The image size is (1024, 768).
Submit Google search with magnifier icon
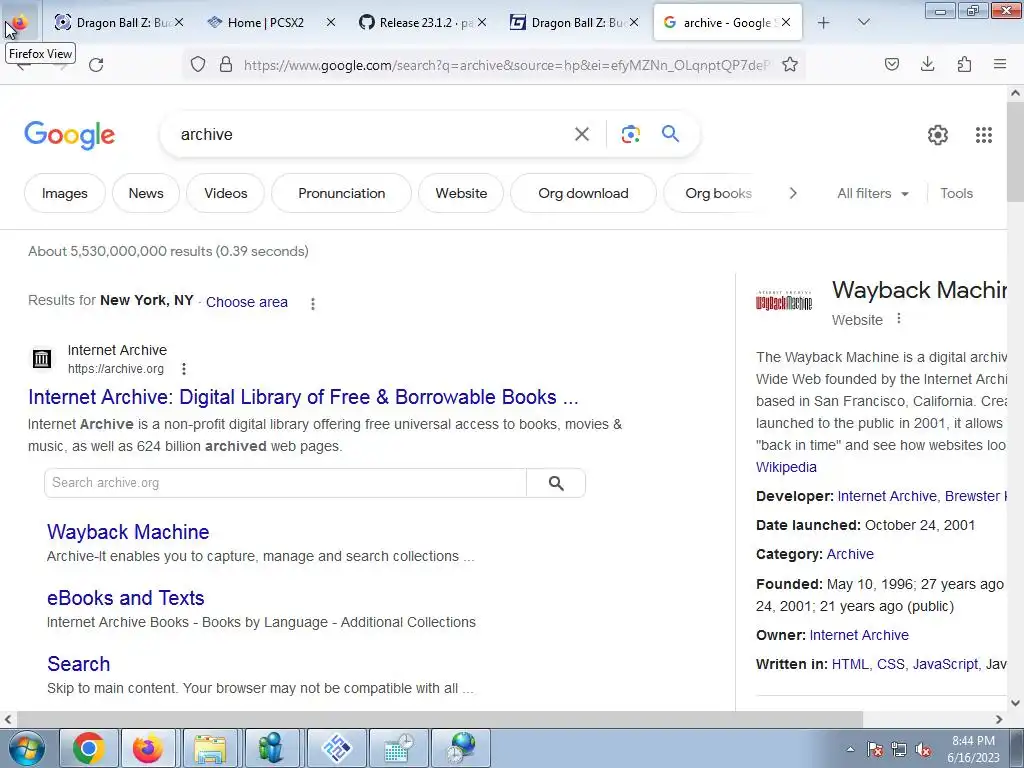click(x=671, y=134)
